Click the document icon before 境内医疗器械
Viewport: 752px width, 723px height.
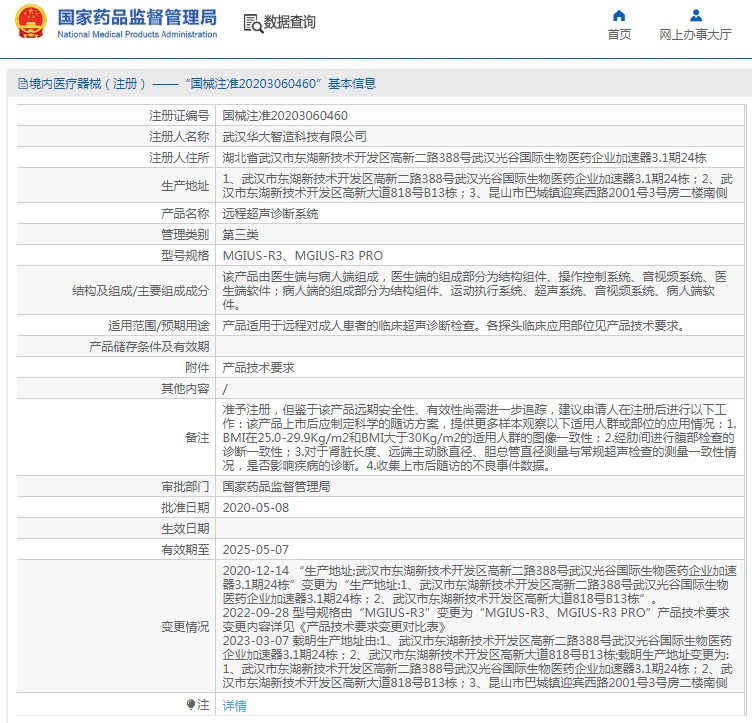(23, 84)
